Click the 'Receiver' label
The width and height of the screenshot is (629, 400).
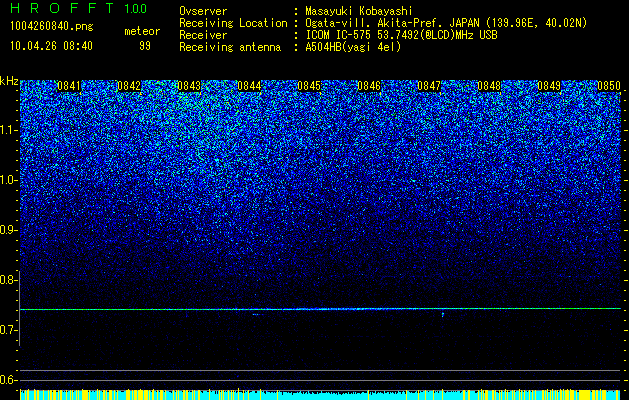point(203,35)
